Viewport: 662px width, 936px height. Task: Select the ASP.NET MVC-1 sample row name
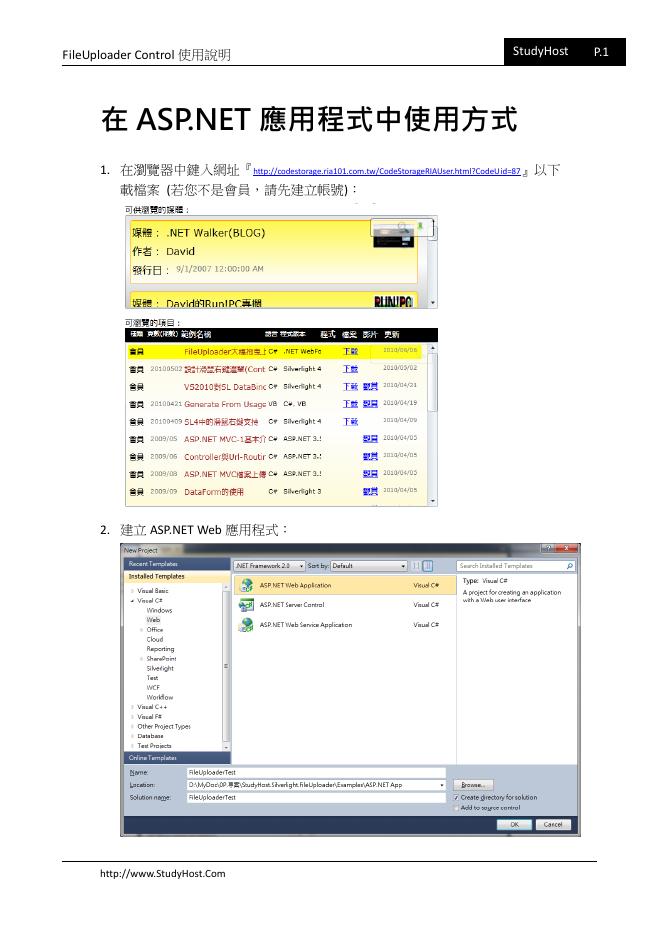pyautogui.click(x=225, y=439)
